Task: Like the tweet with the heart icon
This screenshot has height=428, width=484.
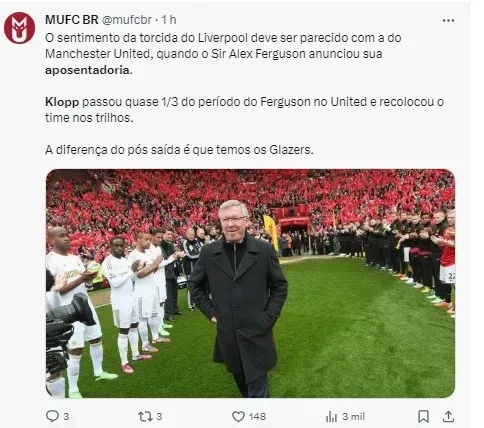Action: 238,416
